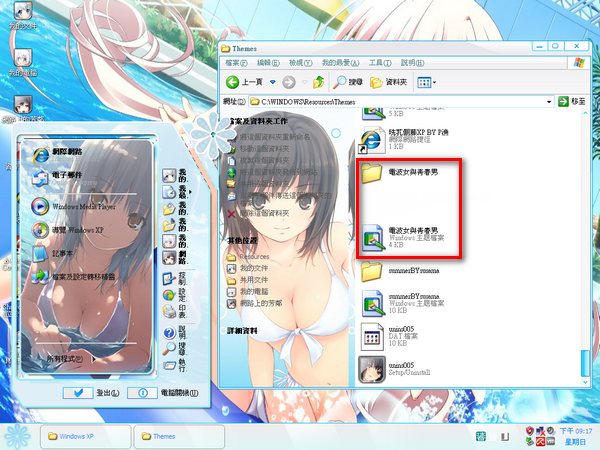Image resolution: width=600 pixels, height=450 pixels.
Task: Select 電波女與青春男 folder
Action: [400, 172]
